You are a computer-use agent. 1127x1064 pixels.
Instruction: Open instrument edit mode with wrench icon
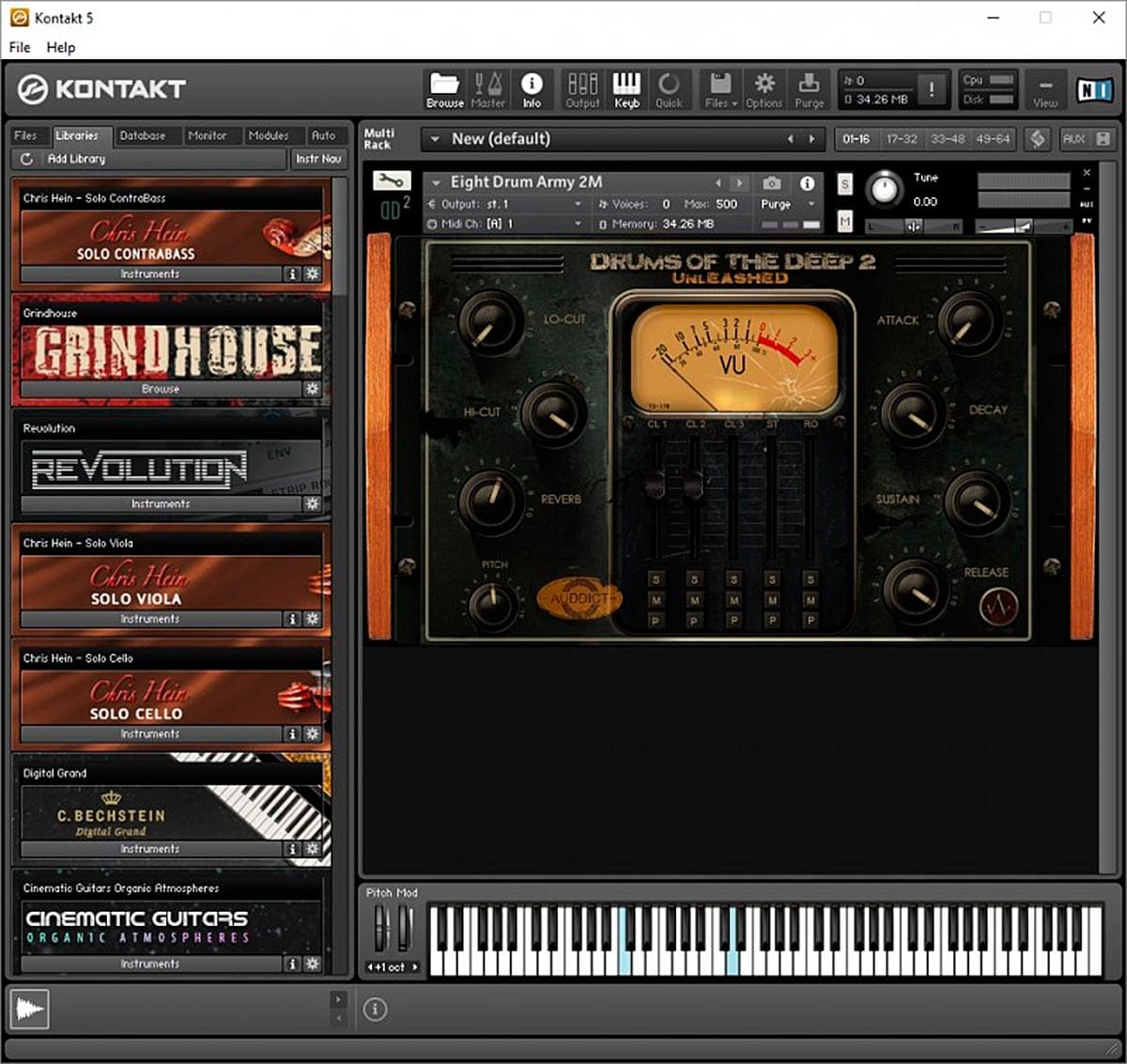point(391,179)
